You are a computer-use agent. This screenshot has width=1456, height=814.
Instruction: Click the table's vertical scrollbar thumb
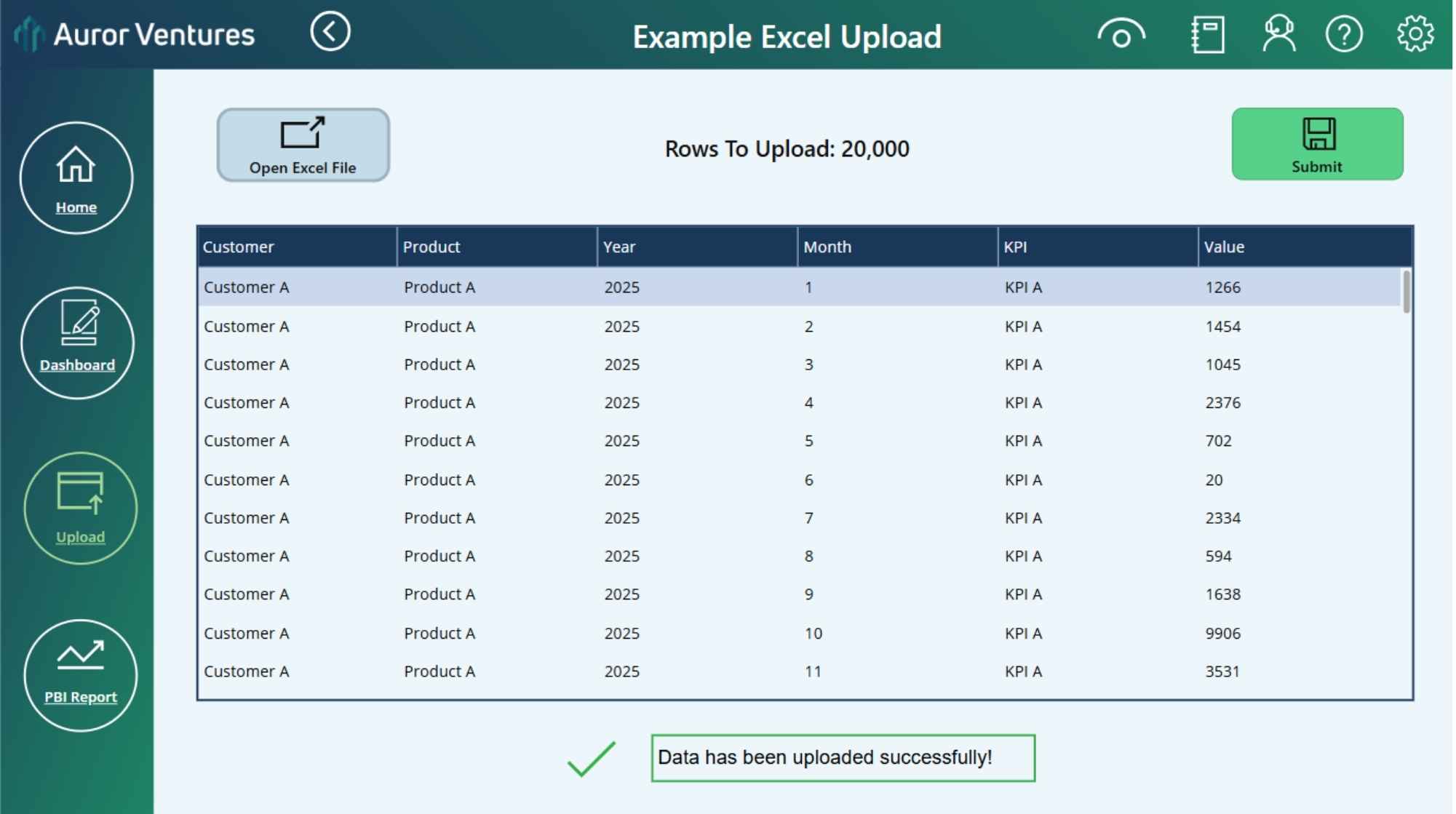[1406, 292]
